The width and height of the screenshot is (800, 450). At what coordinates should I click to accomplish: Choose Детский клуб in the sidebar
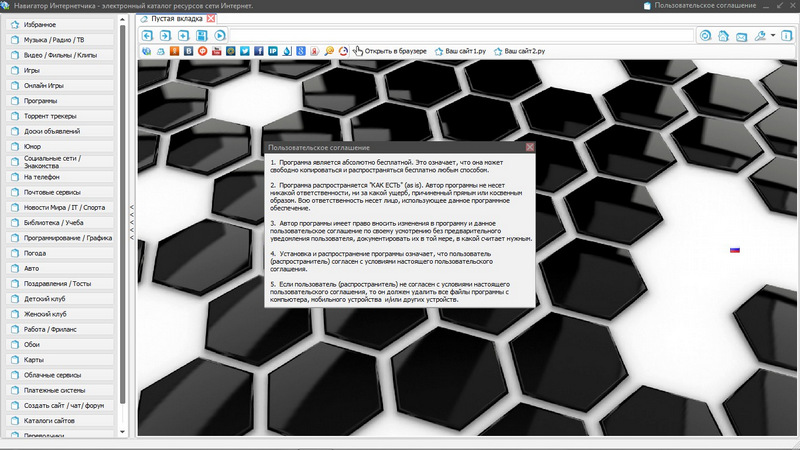(x=60, y=299)
